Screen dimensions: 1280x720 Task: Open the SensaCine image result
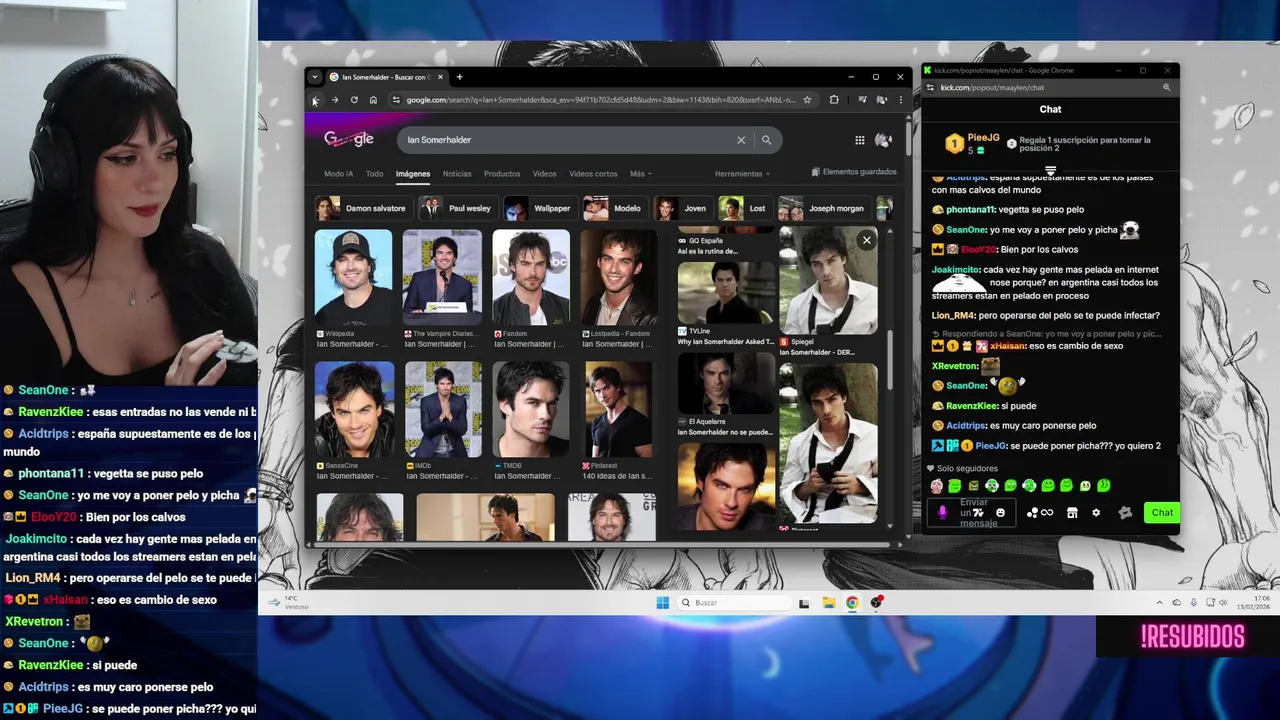point(353,409)
